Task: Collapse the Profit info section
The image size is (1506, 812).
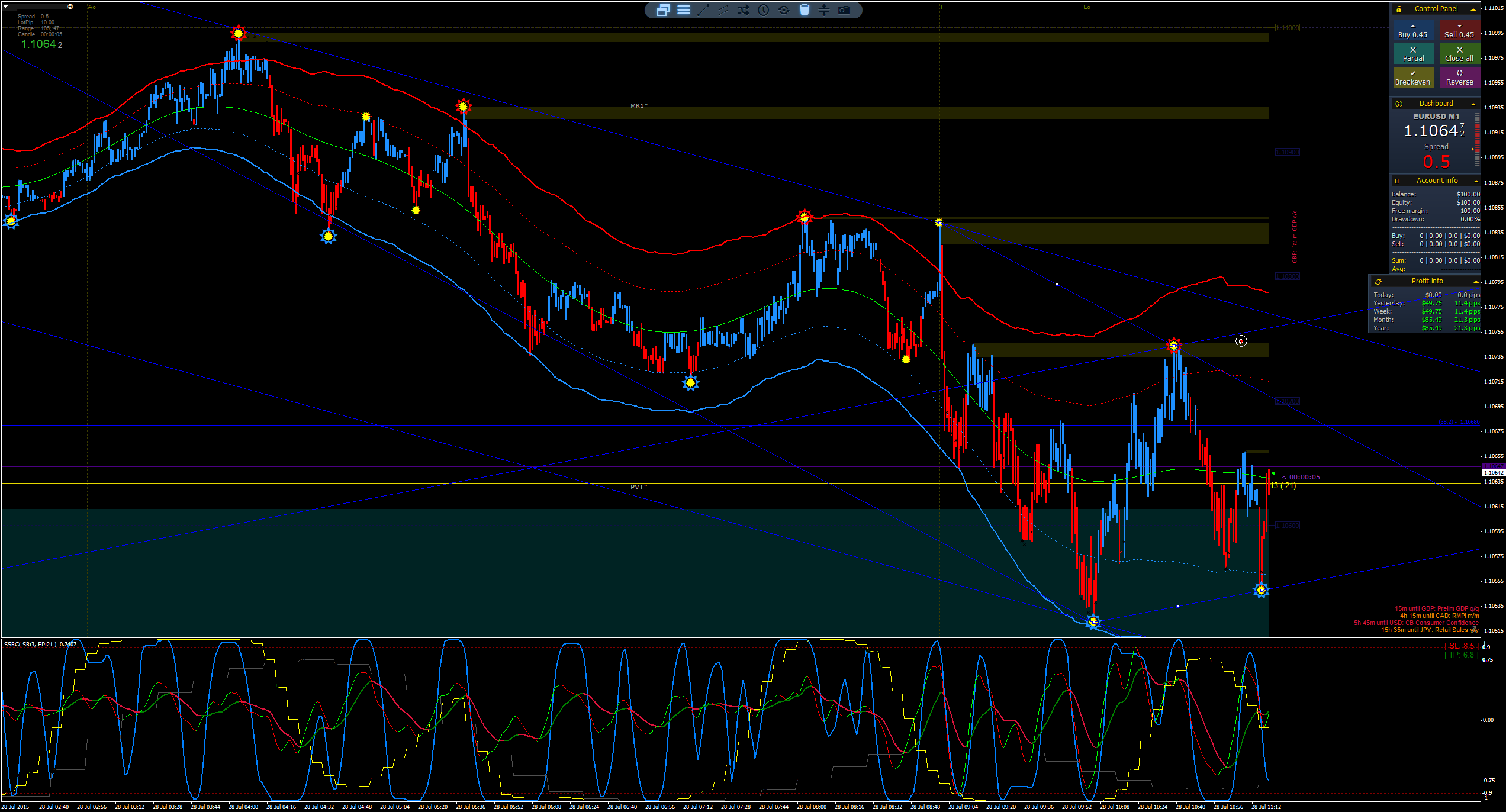Action: click(1476, 282)
